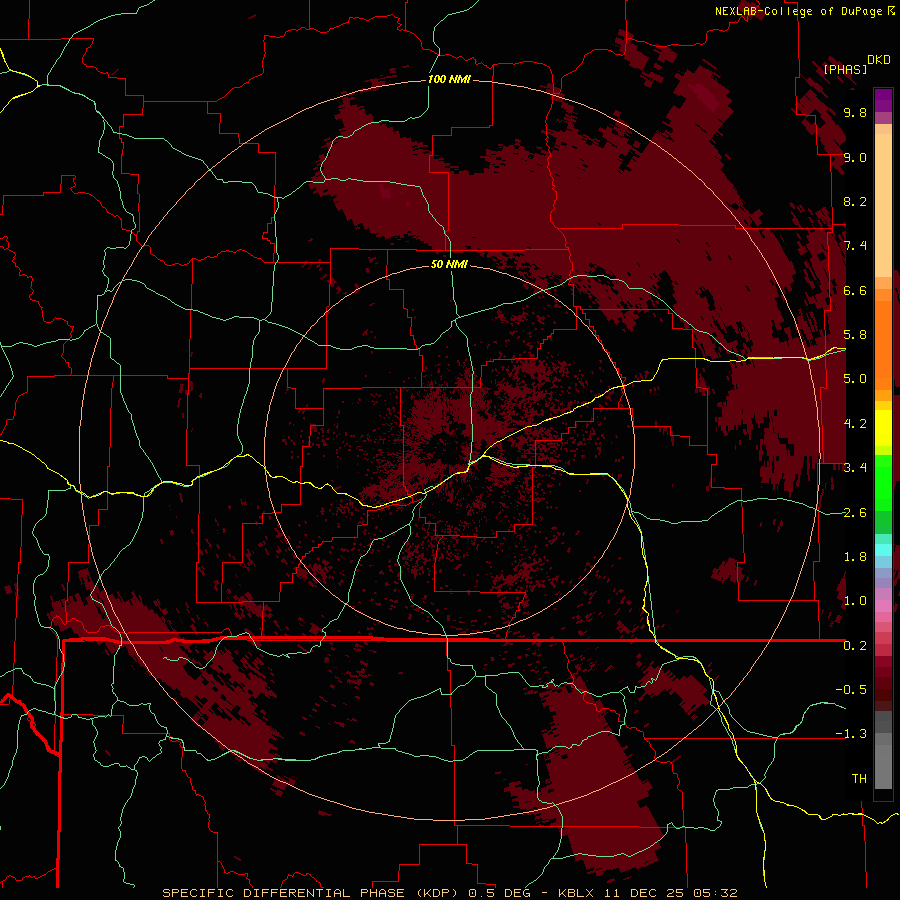Pick the cyan segment of the color bar

point(883,550)
